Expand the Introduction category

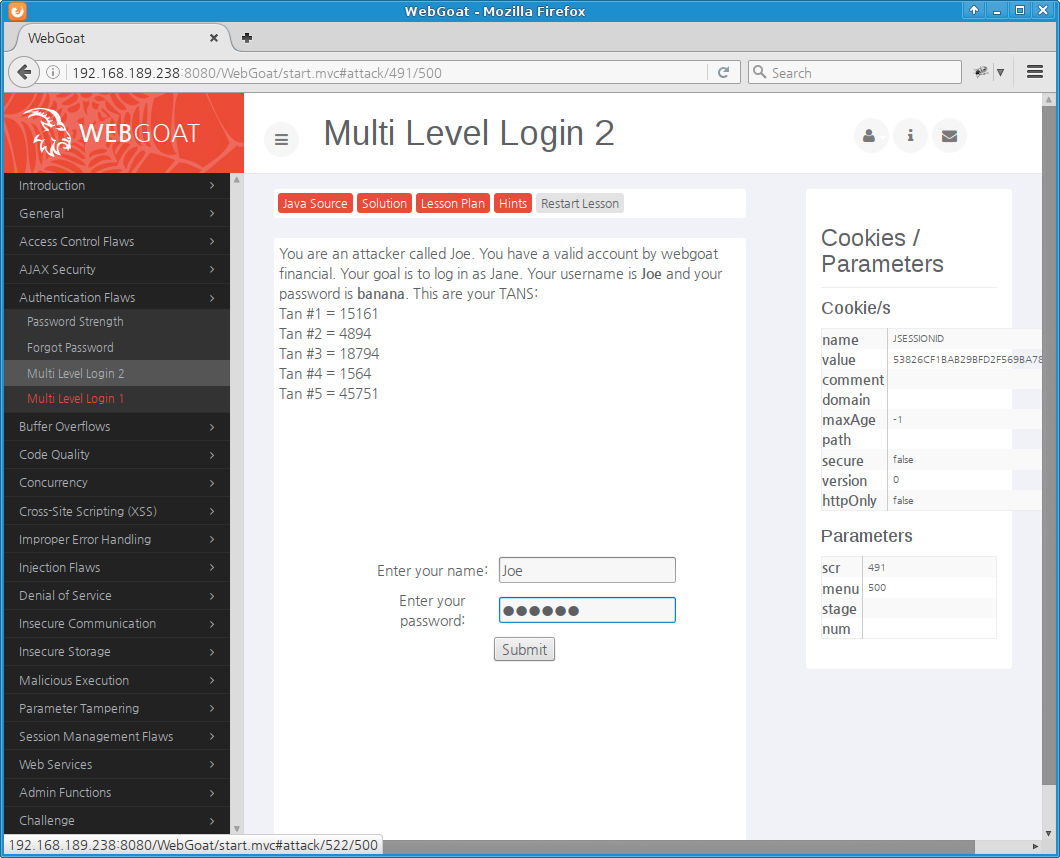(x=117, y=185)
